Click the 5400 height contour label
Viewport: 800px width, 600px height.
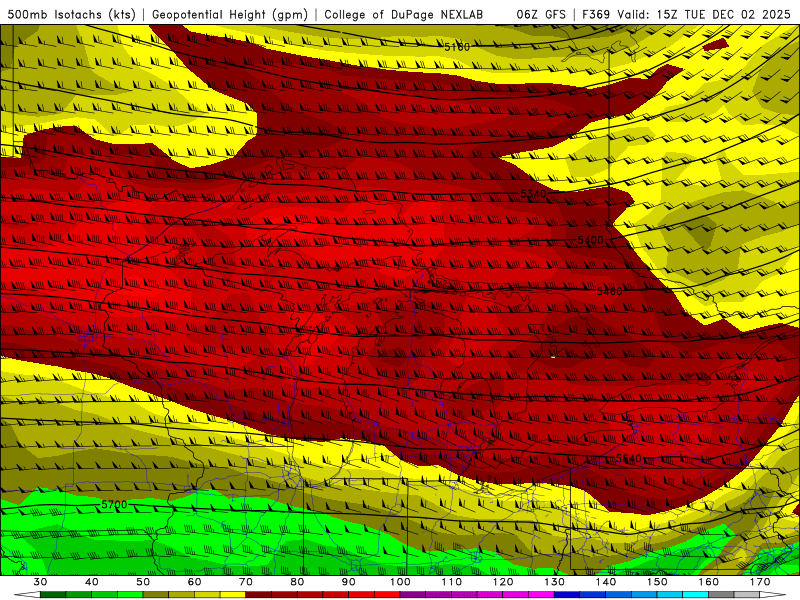click(590, 240)
